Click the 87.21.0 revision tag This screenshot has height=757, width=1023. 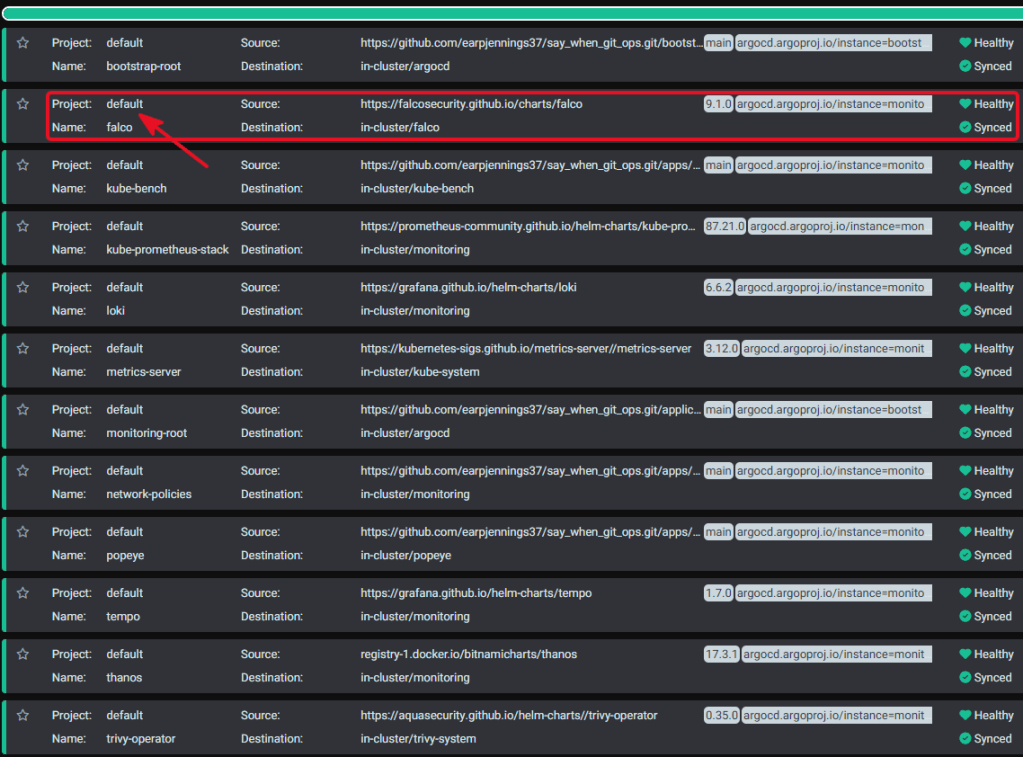click(x=724, y=226)
